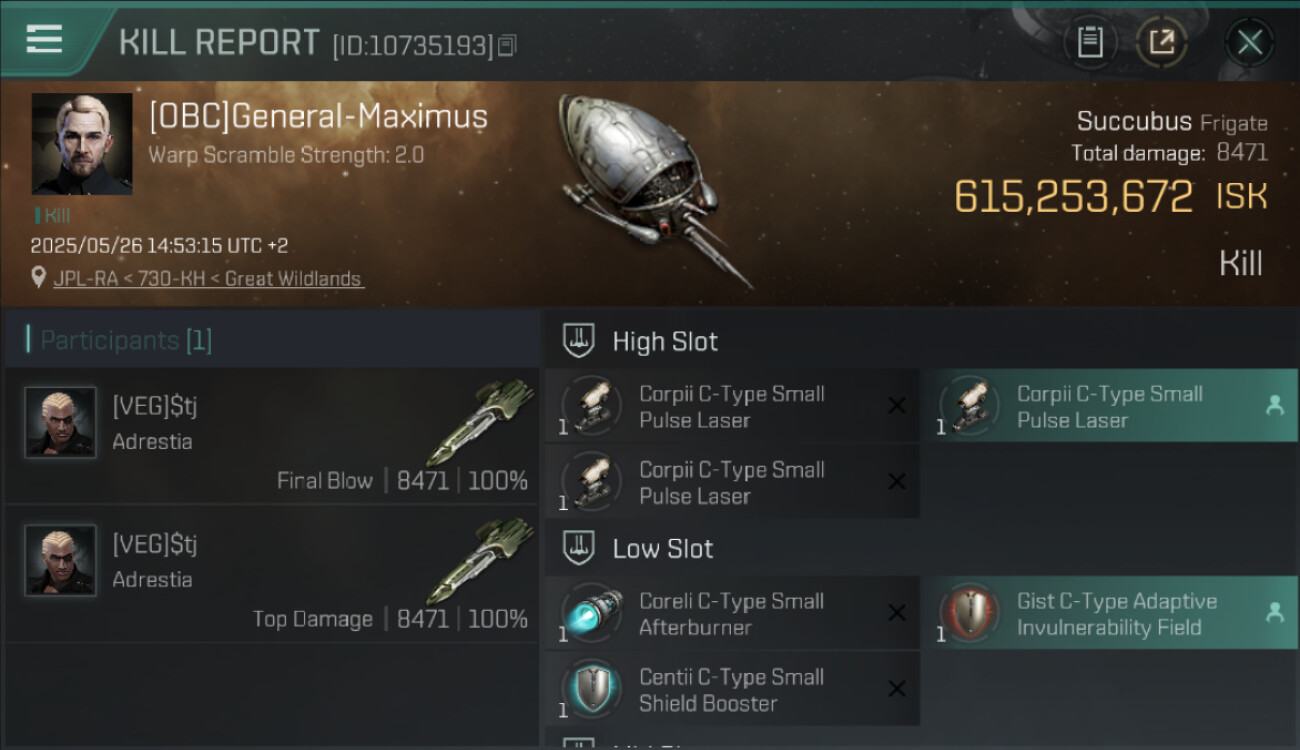View General-Maximus character portrait

pos(82,144)
